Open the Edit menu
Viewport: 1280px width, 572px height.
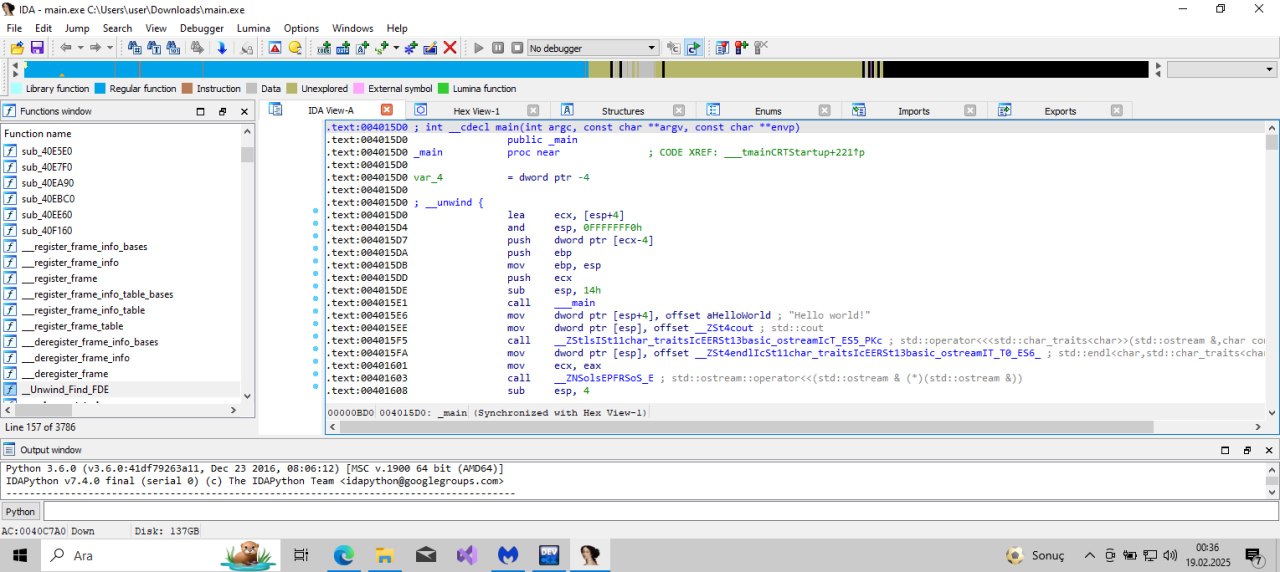[43, 28]
